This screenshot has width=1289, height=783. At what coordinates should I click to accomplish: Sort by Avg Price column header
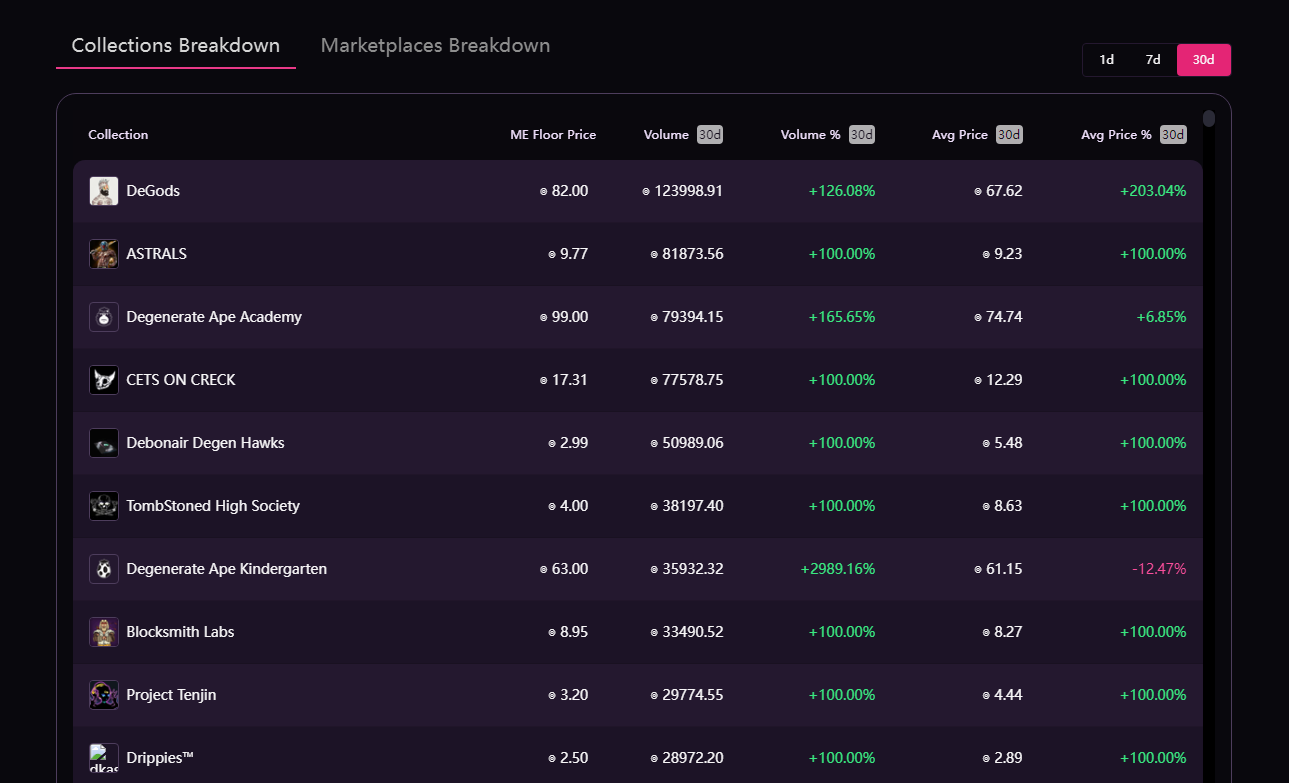[960, 135]
